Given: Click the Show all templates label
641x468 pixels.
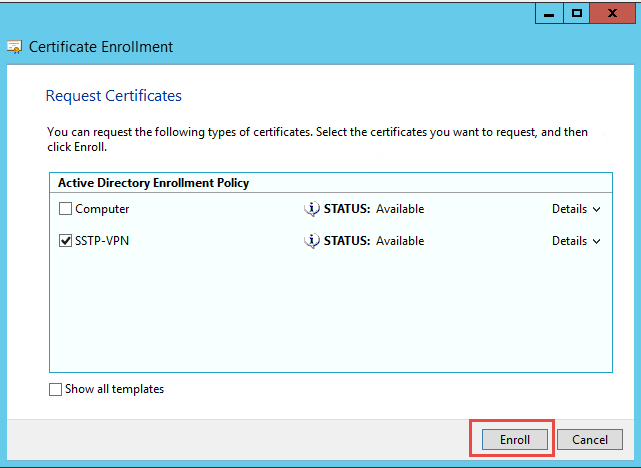Looking at the screenshot, I should [x=114, y=389].
